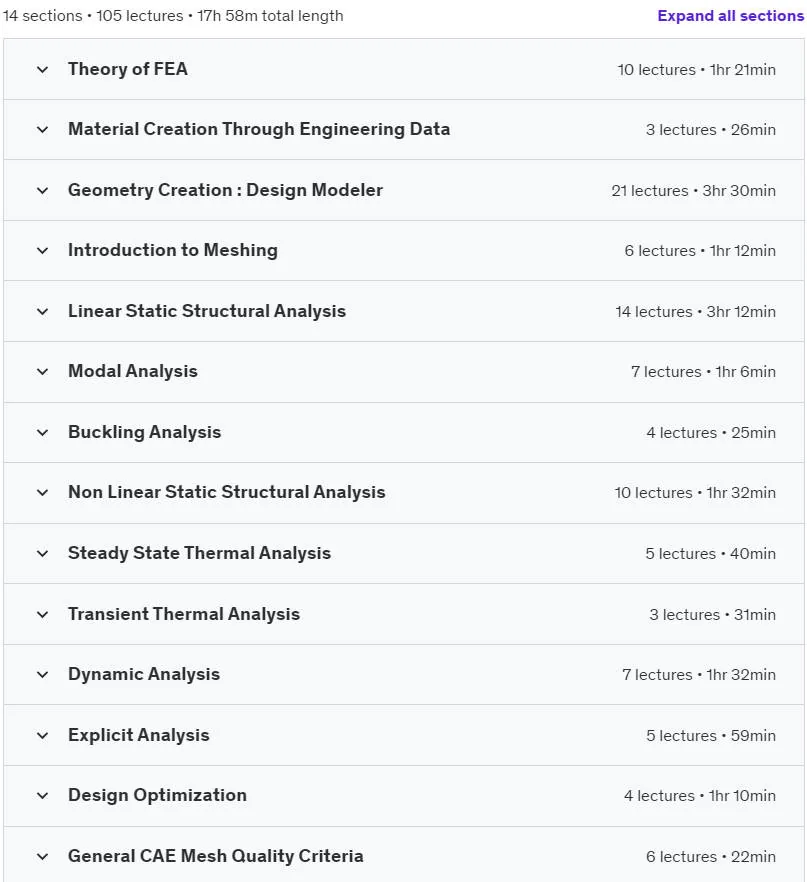Viewport: 807px width, 882px height.
Task: Open the Design Optimization section title
Action: 157,795
